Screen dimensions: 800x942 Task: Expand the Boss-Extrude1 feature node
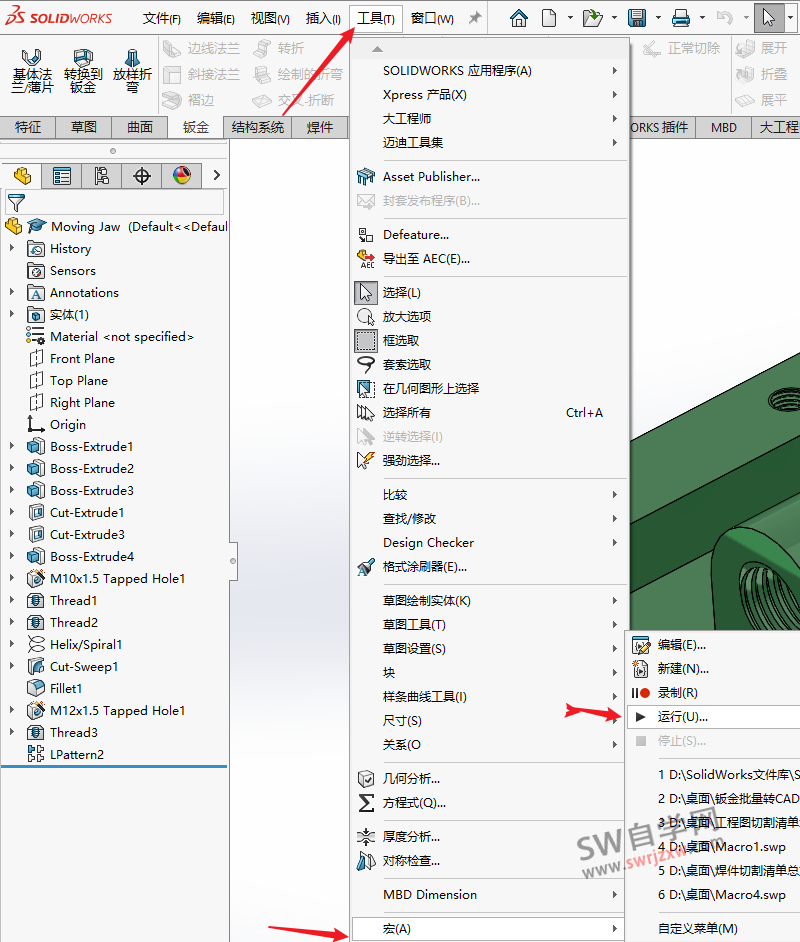[x=12, y=446]
